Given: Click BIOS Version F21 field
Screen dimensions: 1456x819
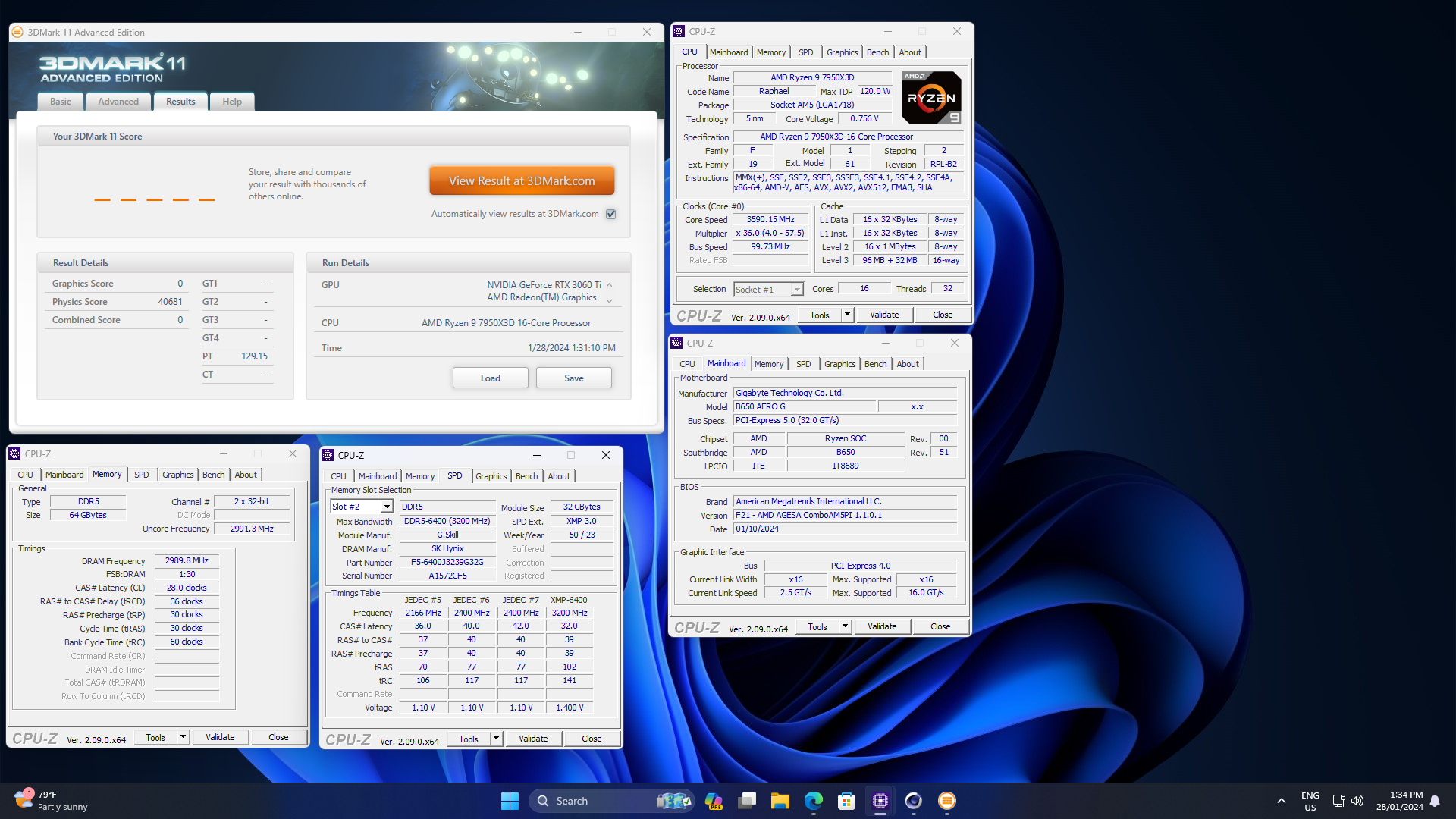Looking at the screenshot, I should (845, 516).
